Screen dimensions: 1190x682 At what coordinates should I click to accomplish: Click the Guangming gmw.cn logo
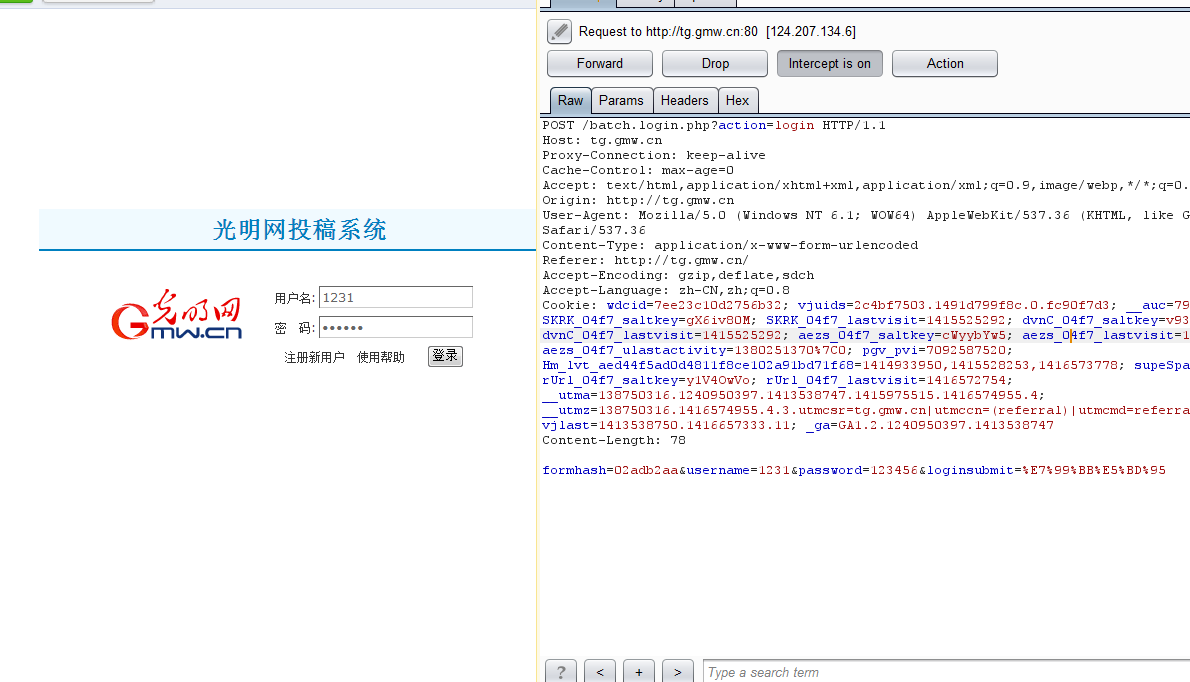click(177, 314)
